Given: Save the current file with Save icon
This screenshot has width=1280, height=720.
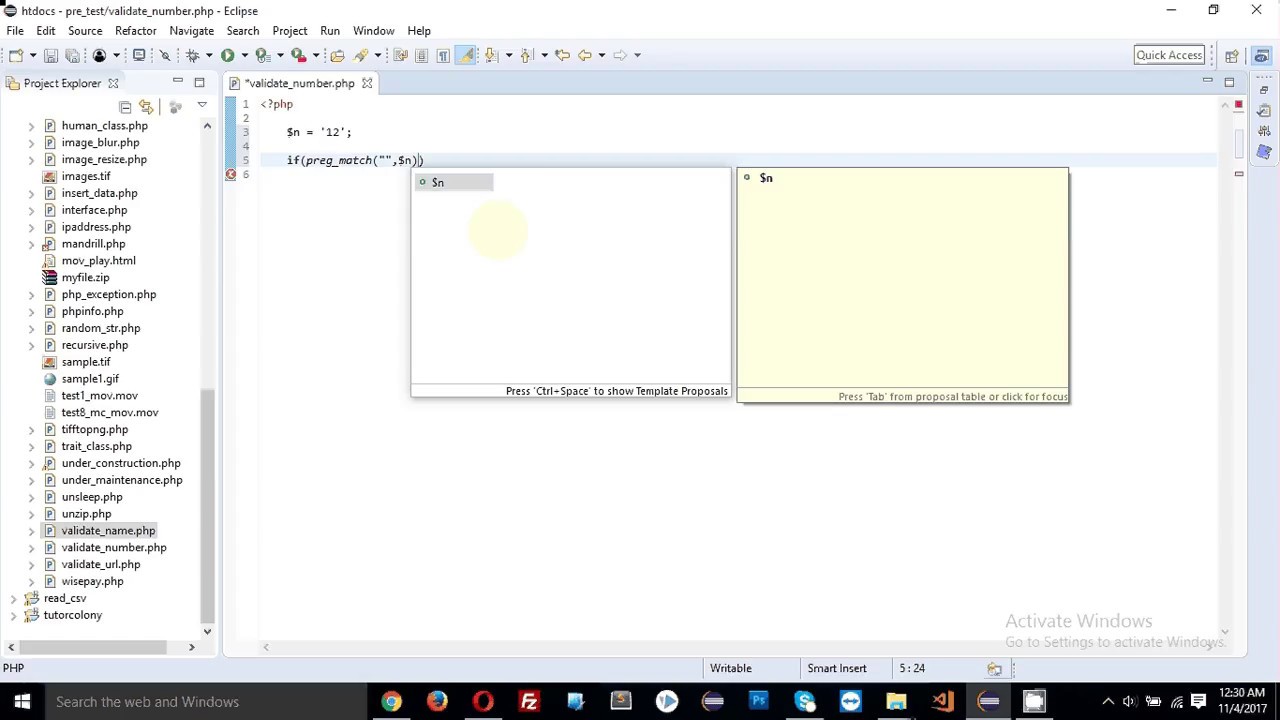Looking at the screenshot, I should pos(51,55).
